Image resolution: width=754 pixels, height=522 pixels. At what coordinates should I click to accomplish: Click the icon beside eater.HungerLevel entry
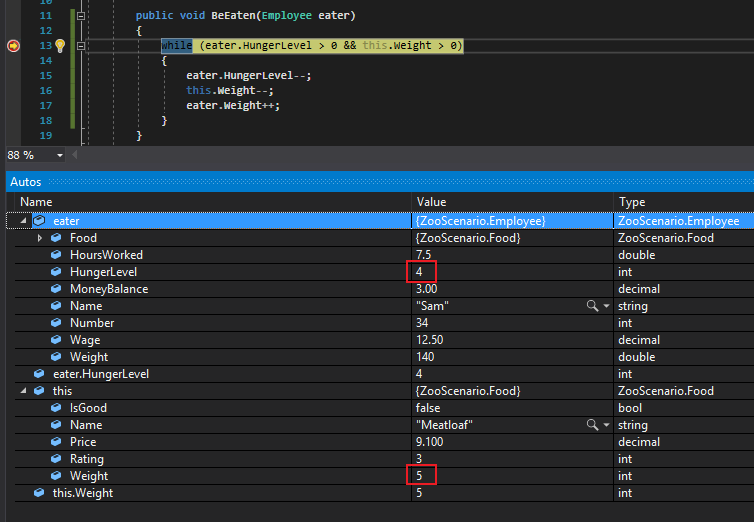[39, 374]
